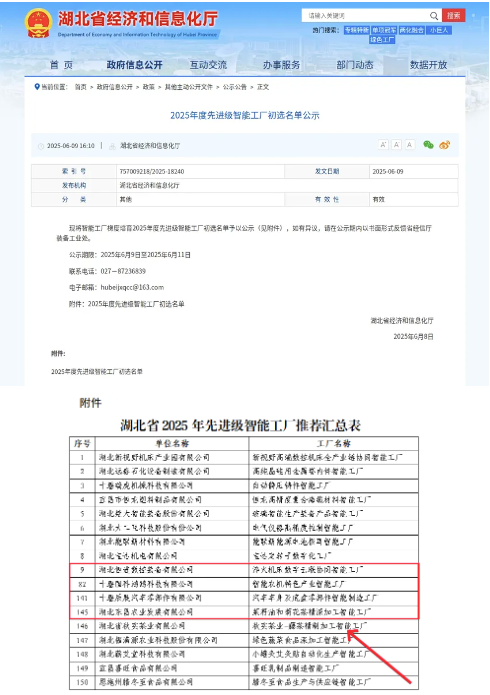490x695 pixels.
Task: Click the 有效性 value 有效
Action: (x=379, y=199)
